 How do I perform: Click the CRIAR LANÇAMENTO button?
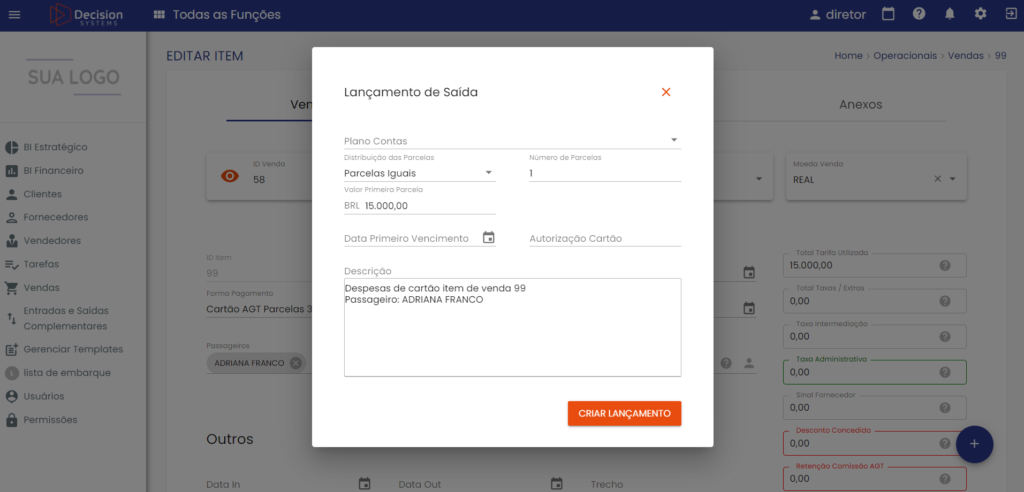[x=624, y=414]
